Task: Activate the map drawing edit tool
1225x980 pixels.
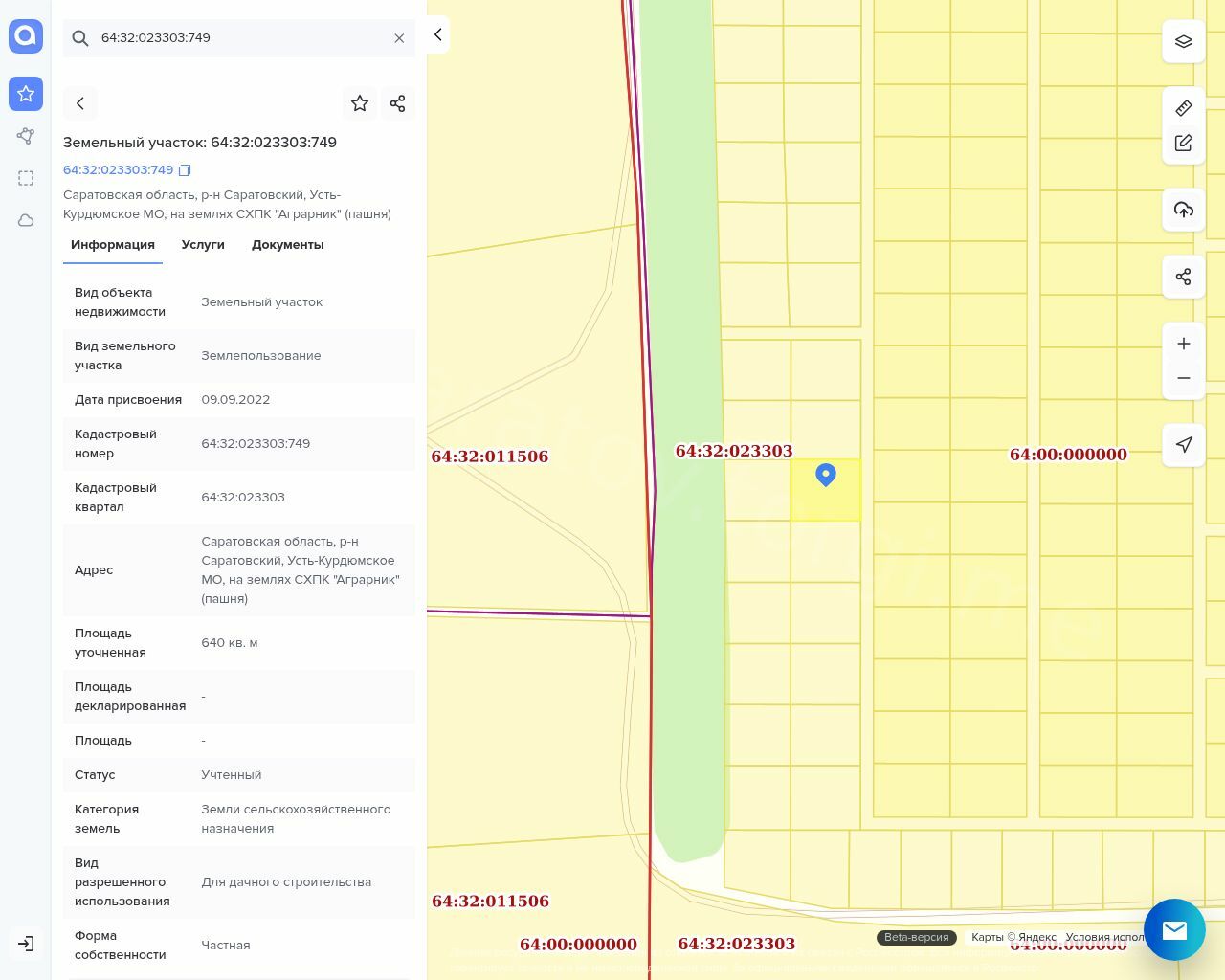Action: (x=1183, y=143)
